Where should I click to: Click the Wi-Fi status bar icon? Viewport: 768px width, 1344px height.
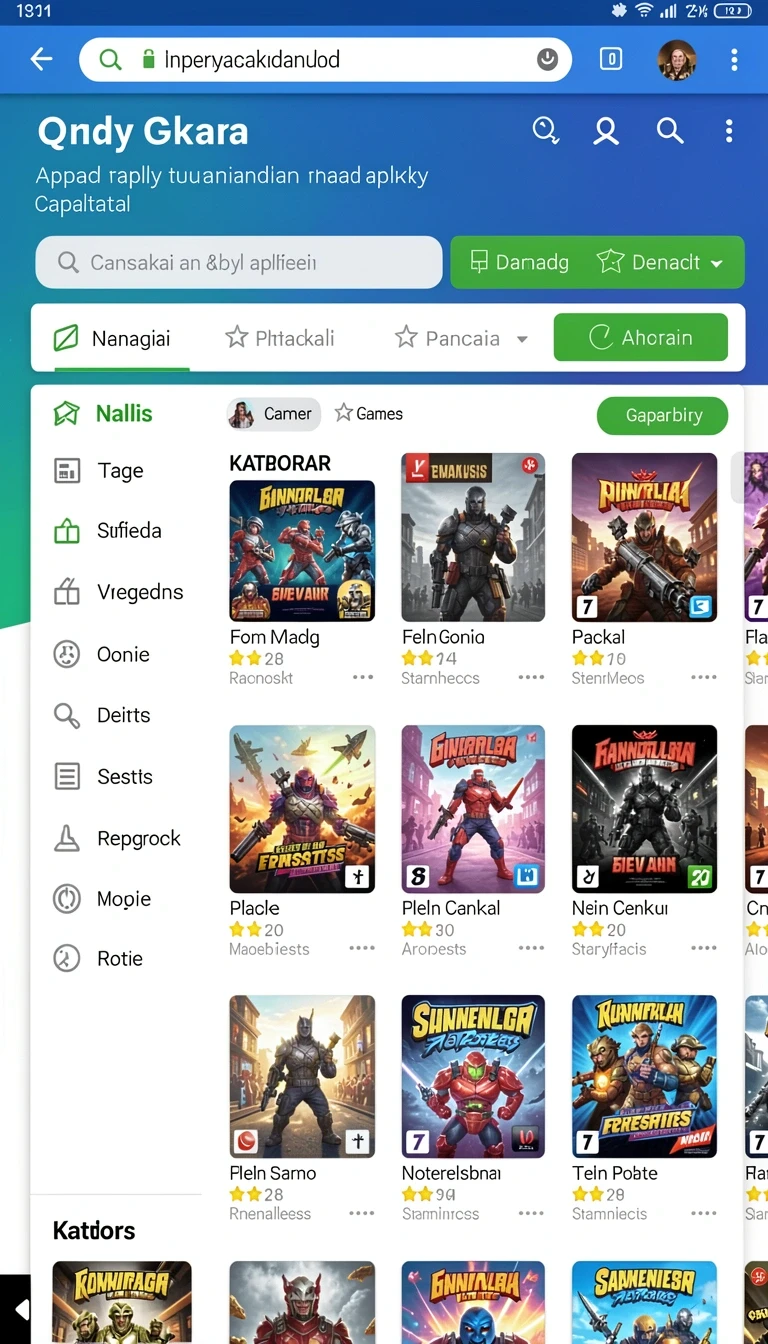[643, 10]
